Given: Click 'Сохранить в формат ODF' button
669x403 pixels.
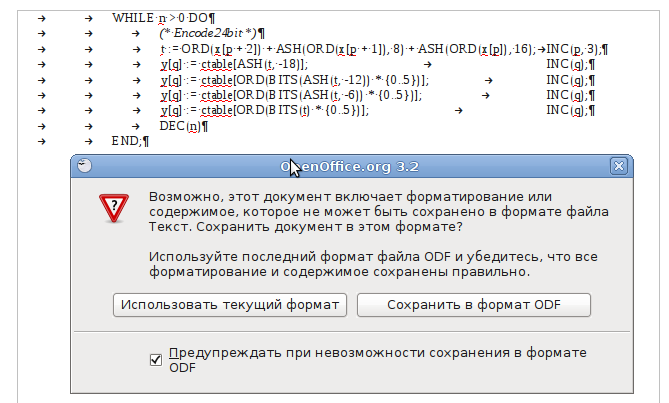Looking at the screenshot, I should (x=474, y=304).
